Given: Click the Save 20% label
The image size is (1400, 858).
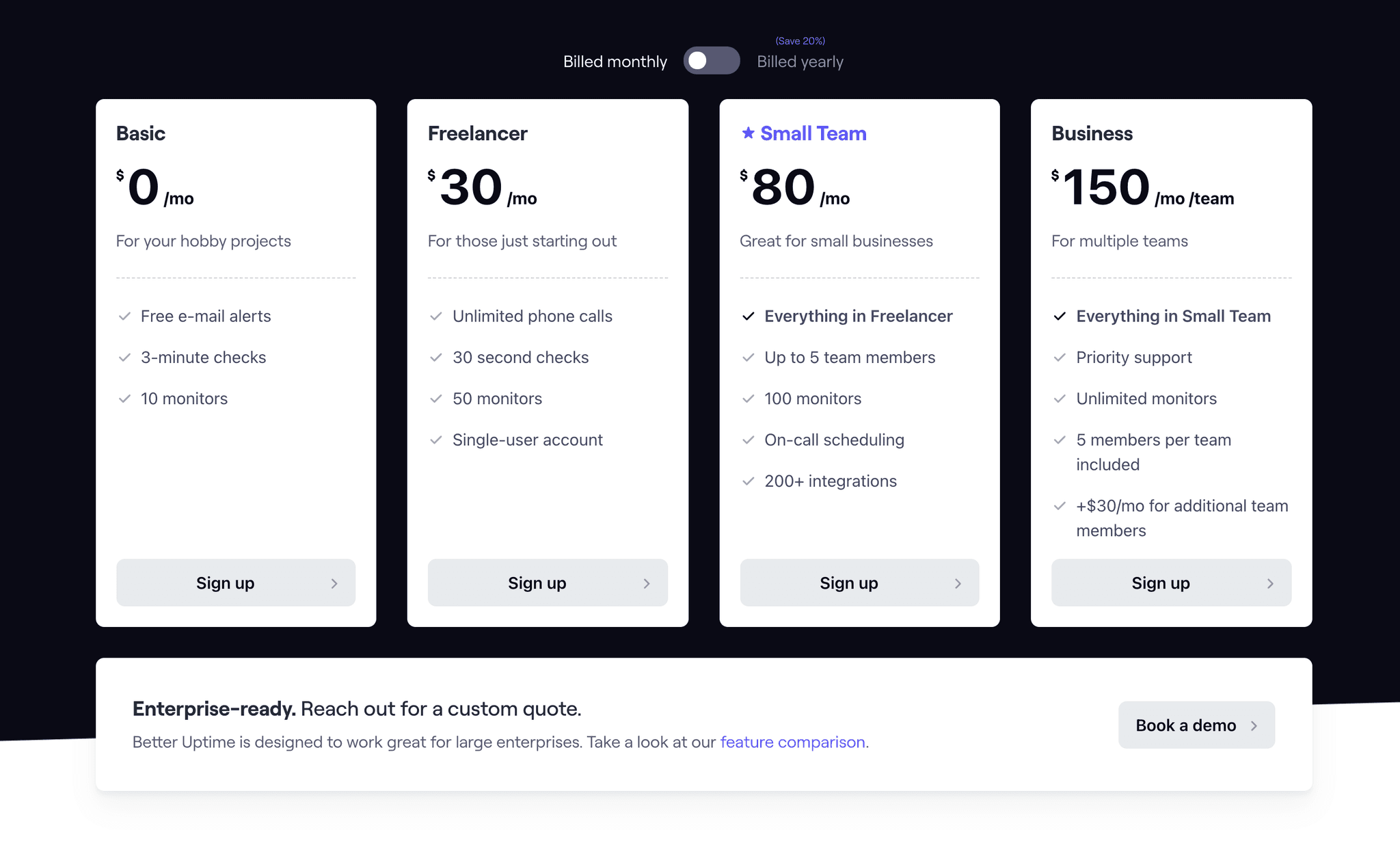Looking at the screenshot, I should (x=800, y=40).
